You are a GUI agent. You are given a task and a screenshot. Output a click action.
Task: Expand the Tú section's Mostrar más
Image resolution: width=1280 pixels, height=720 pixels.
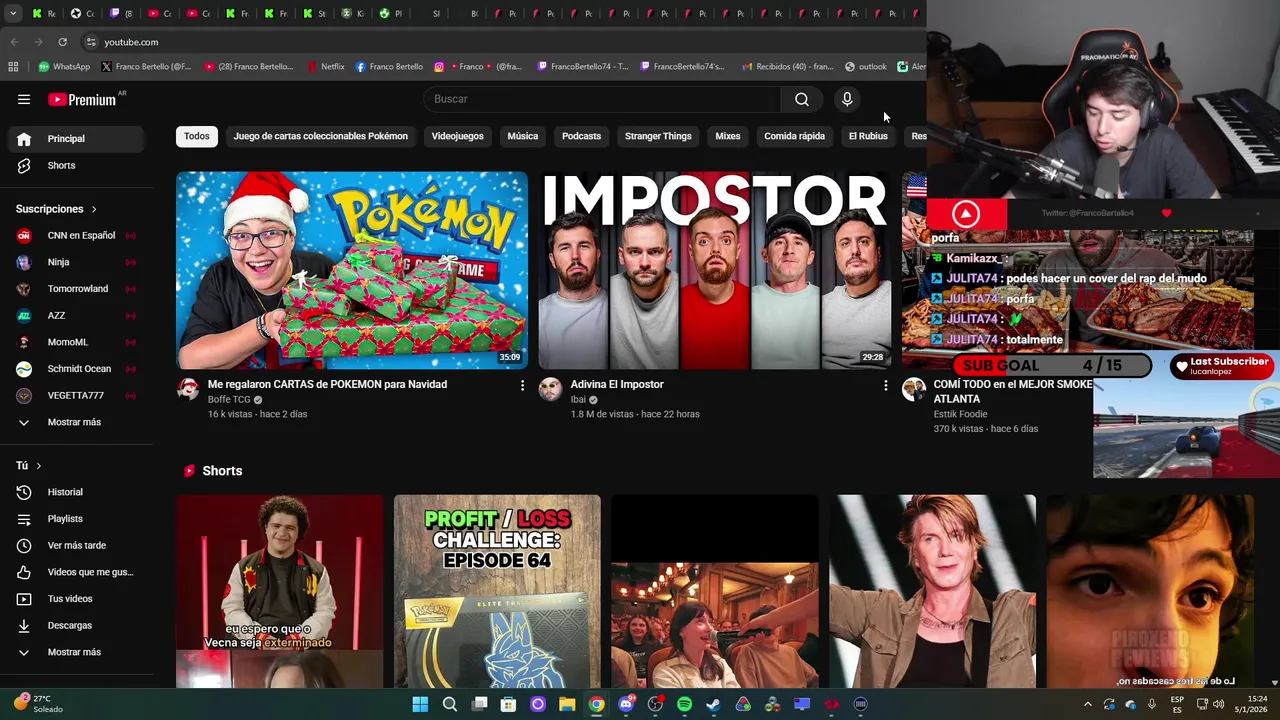click(x=78, y=652)
